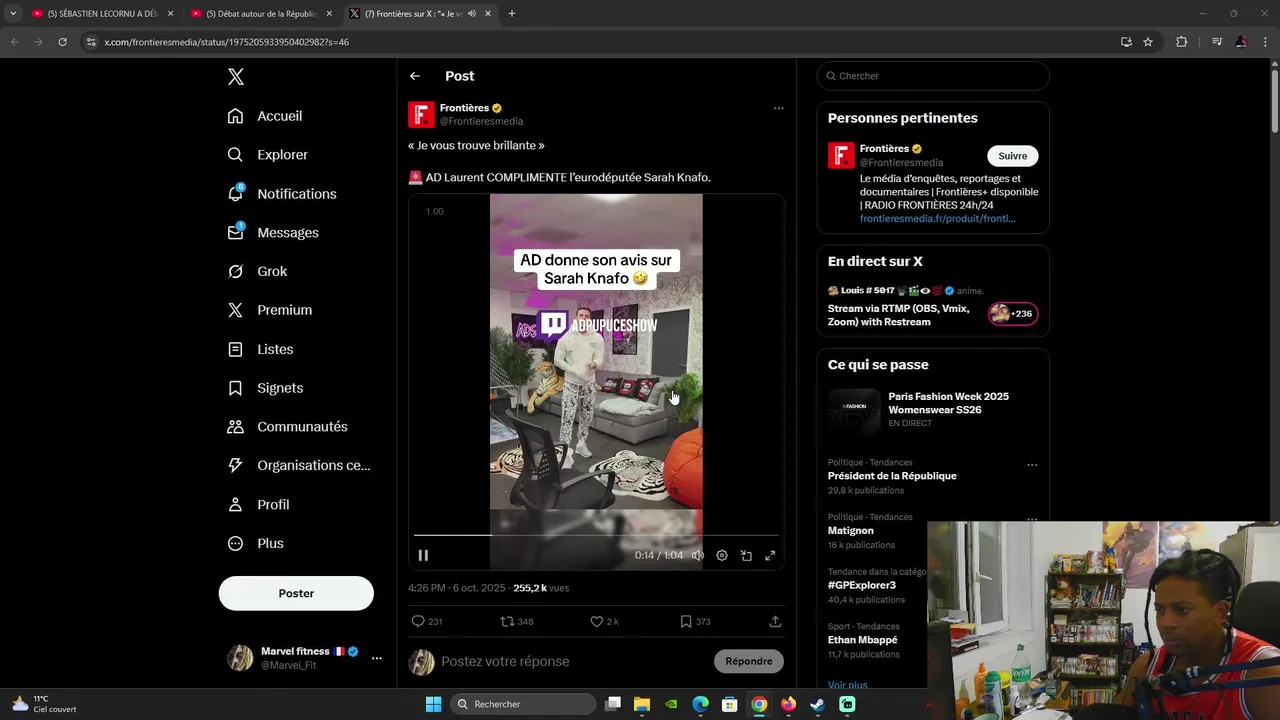
Task: Reload the browser page
Action: (62, 42)
